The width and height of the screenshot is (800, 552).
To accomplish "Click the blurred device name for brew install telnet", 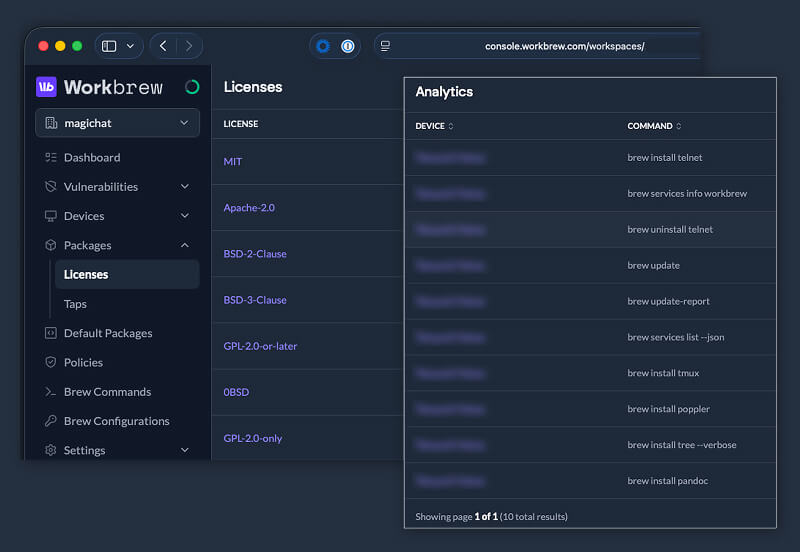I will [x=449, y=158].
